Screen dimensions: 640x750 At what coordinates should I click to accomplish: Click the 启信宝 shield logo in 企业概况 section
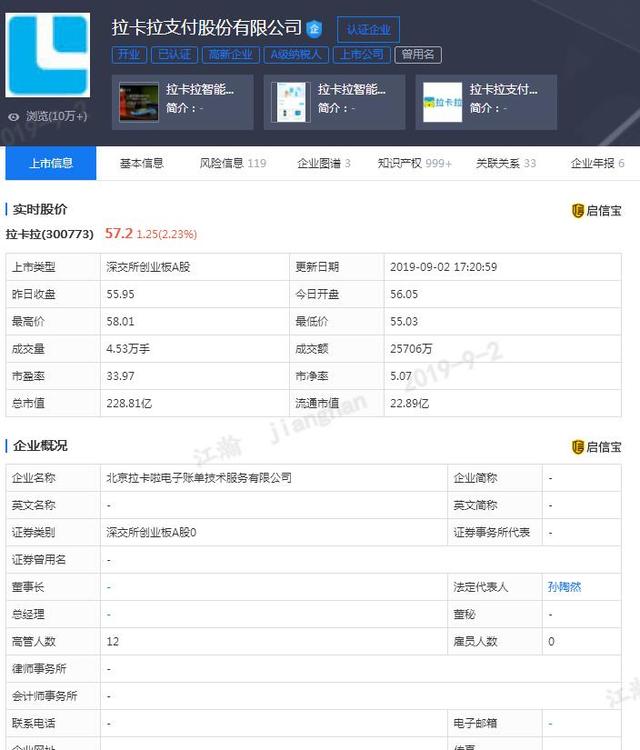(578, 447)
